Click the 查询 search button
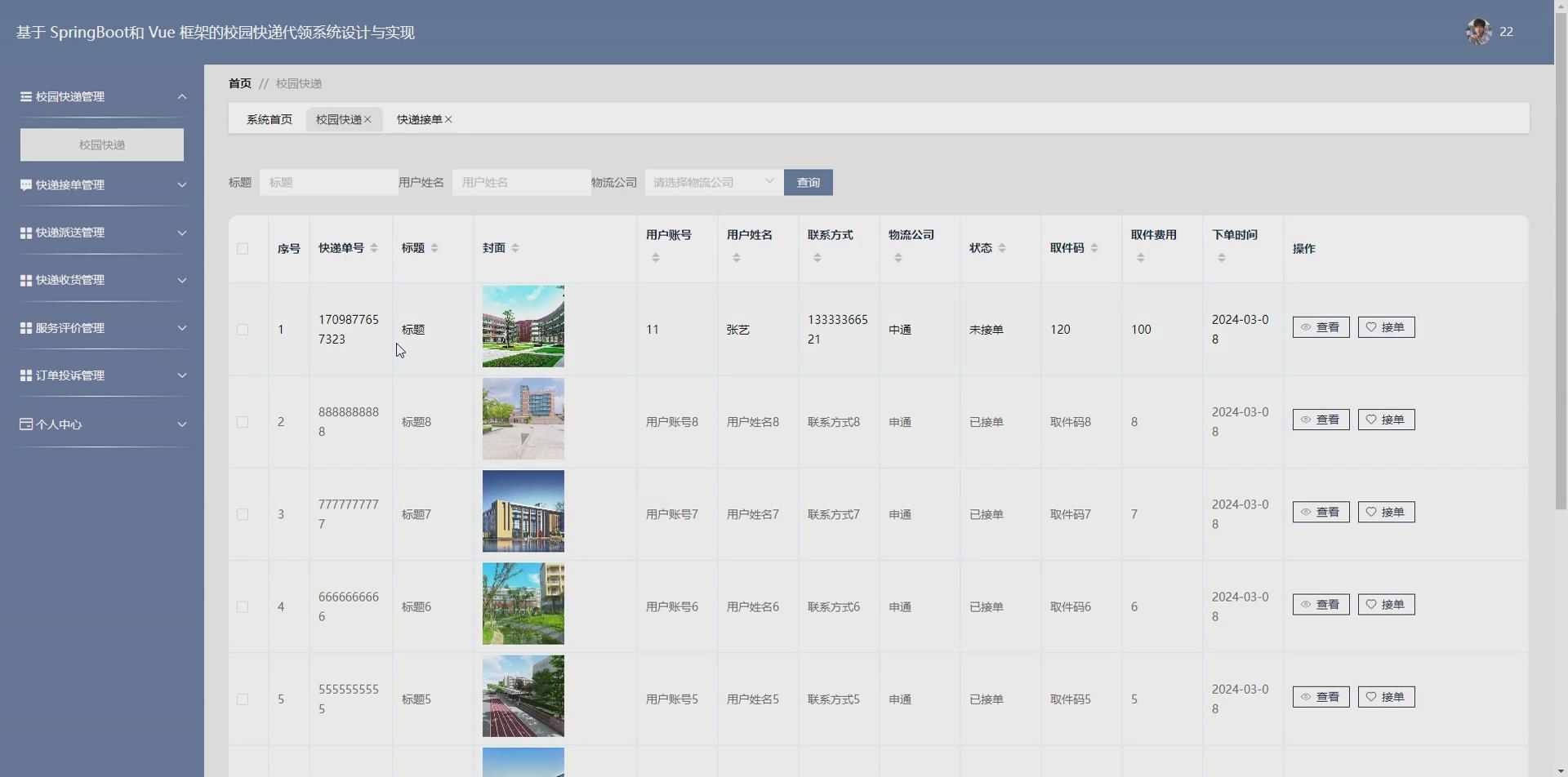 808,182
